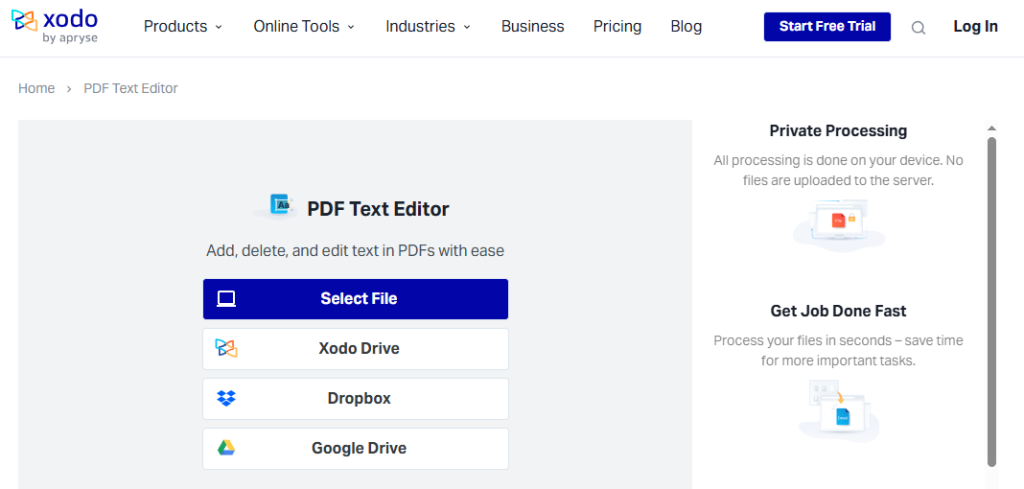
Task: Go to Home via breadcrumb
Action: click(37, 88)
